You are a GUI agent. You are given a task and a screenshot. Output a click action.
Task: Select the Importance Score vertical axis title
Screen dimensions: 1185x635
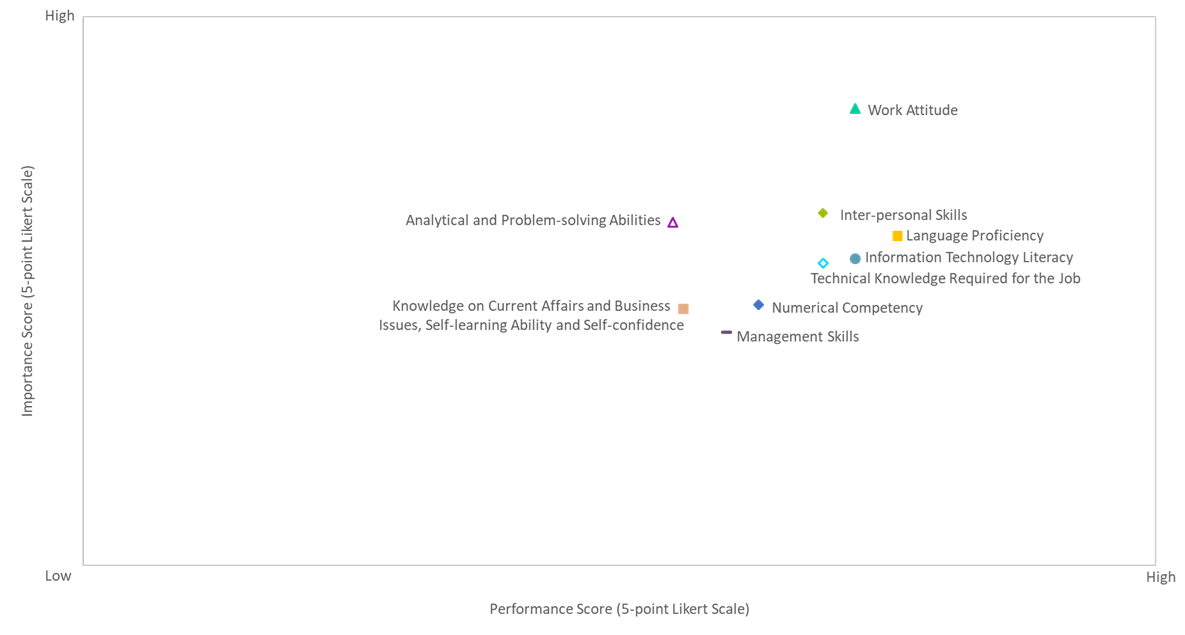click(x=27, y=291)
